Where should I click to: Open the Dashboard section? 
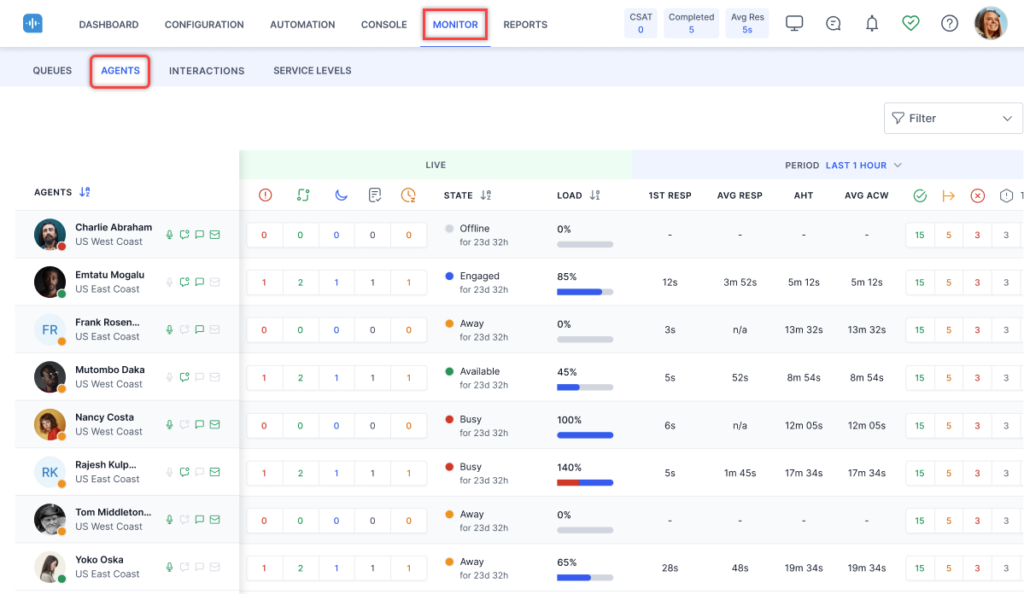[x=108, y=24]
